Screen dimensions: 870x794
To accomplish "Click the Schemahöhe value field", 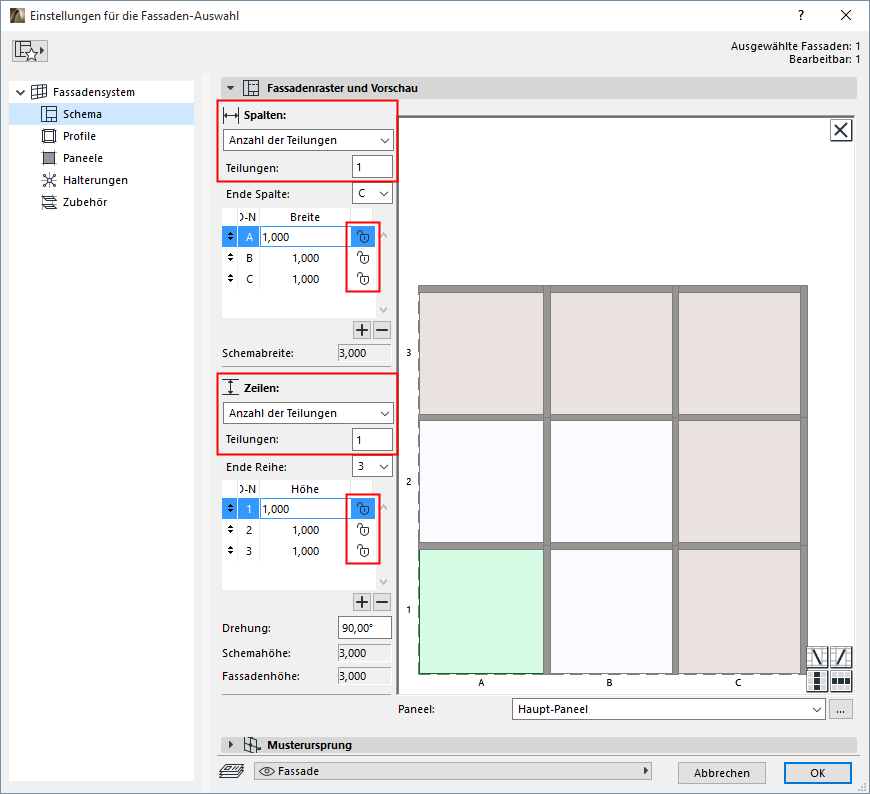I will coord(365,653).
